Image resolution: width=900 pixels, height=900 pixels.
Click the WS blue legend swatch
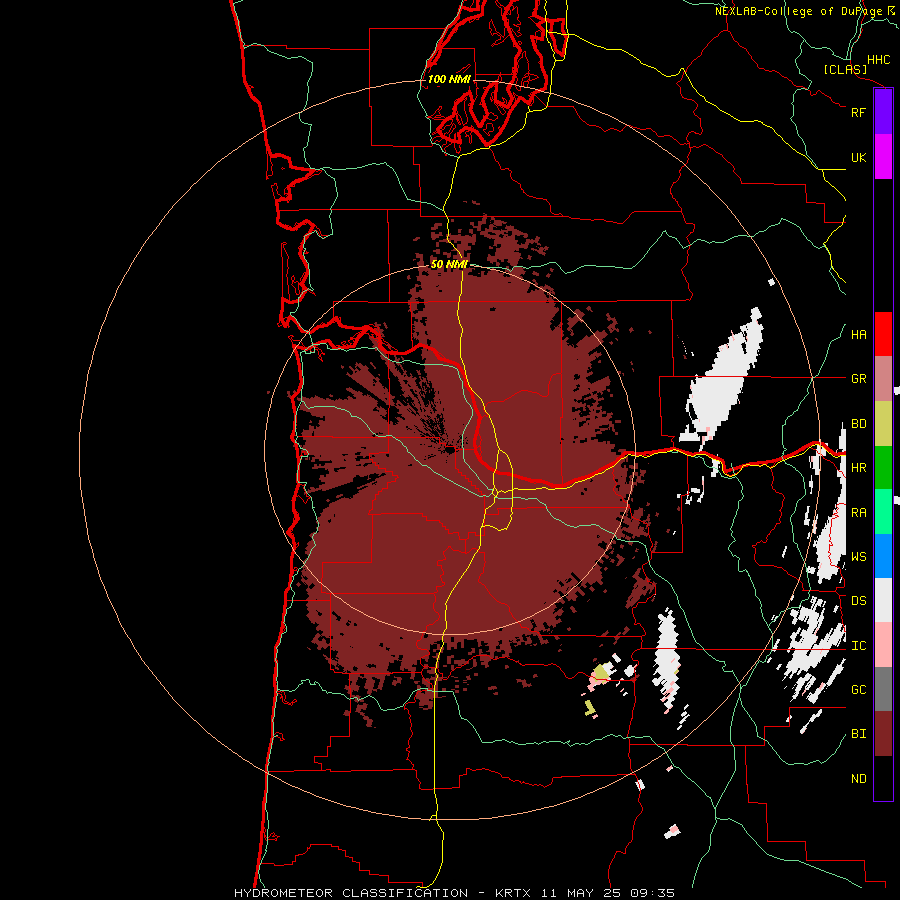tap(883, 556)
